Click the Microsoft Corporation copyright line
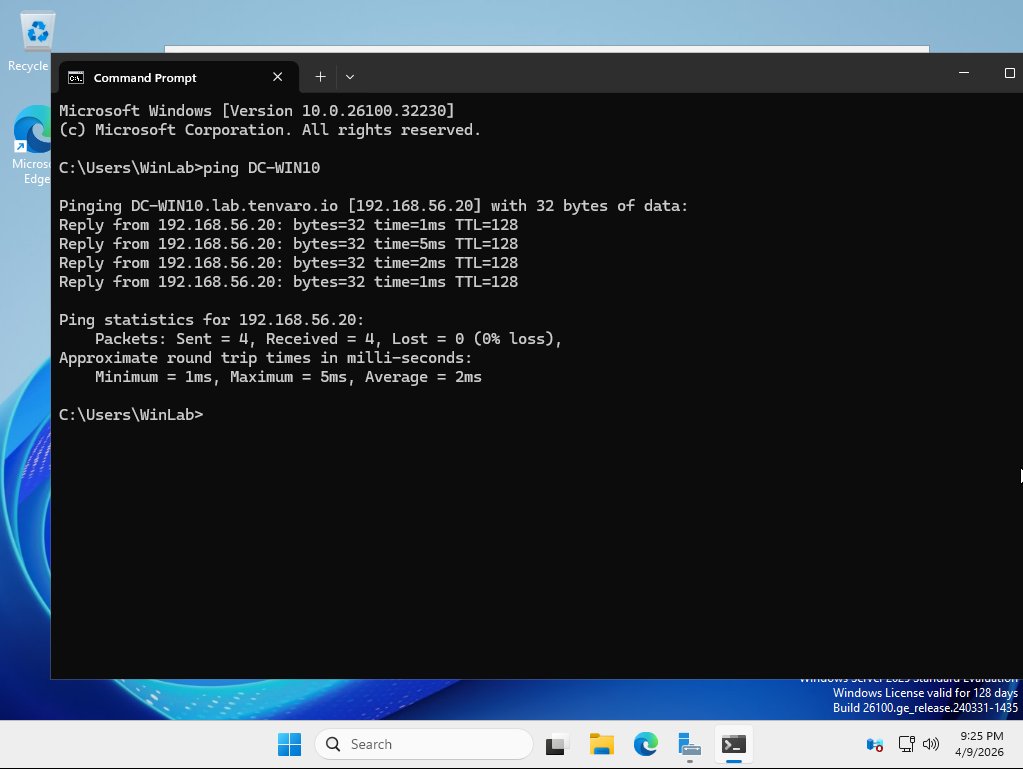 pos(269,129)
